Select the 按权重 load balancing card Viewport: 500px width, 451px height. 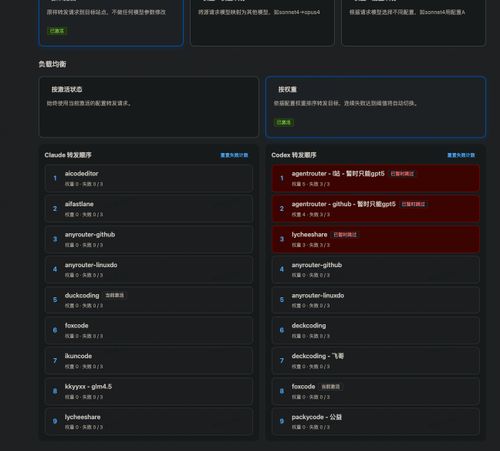click(375, 107)
